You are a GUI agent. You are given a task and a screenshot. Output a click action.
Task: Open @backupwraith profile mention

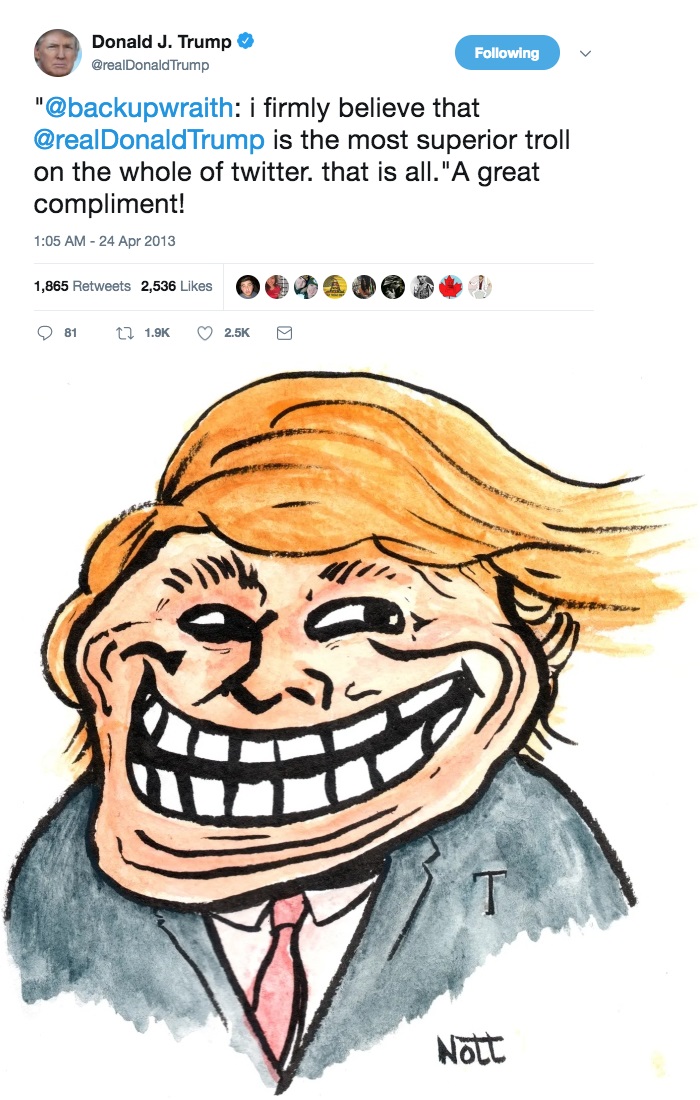click(x=139, y=108)
